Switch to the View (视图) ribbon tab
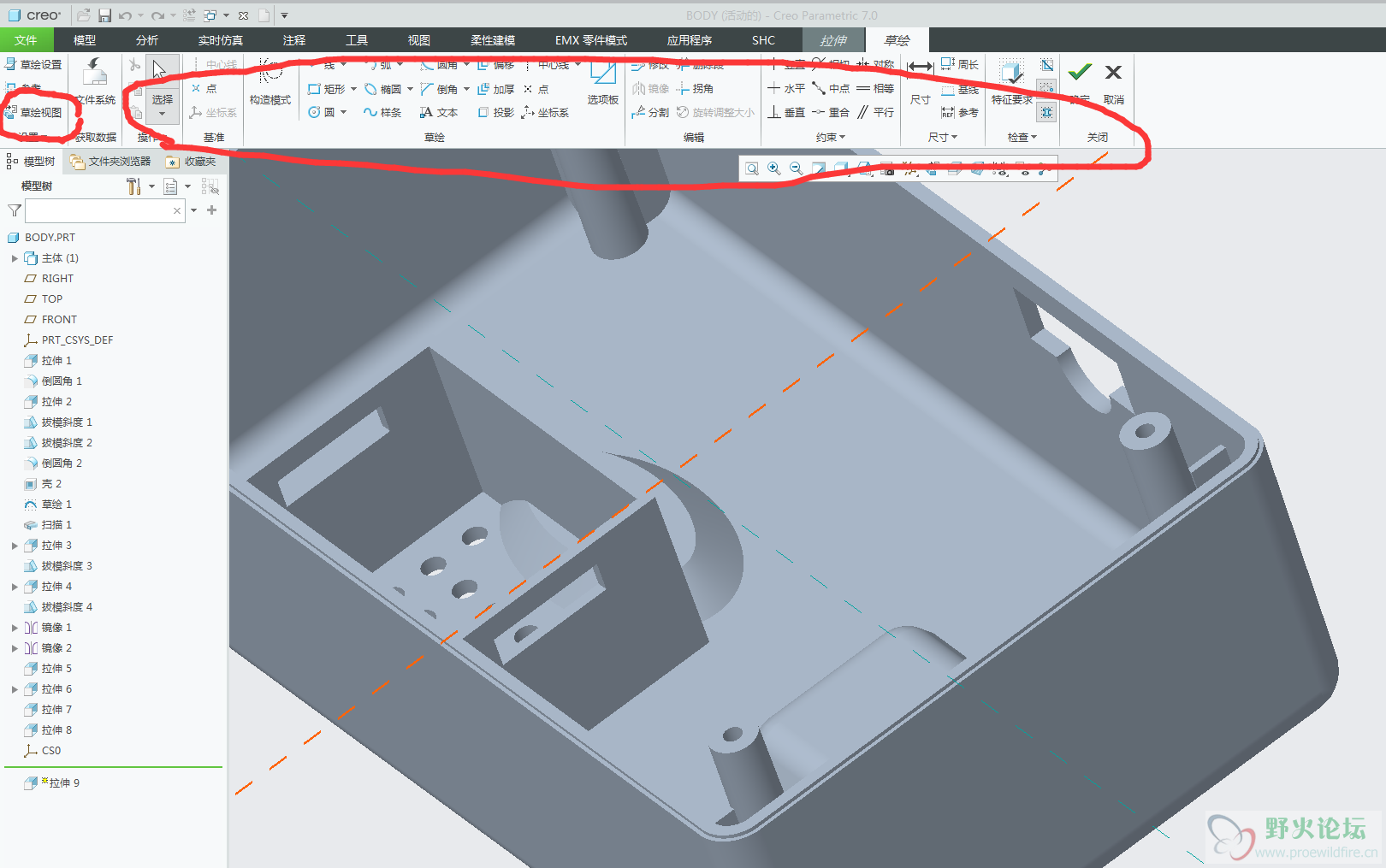The height and width of the screenshot is (868, 1386). coord(419,40)
